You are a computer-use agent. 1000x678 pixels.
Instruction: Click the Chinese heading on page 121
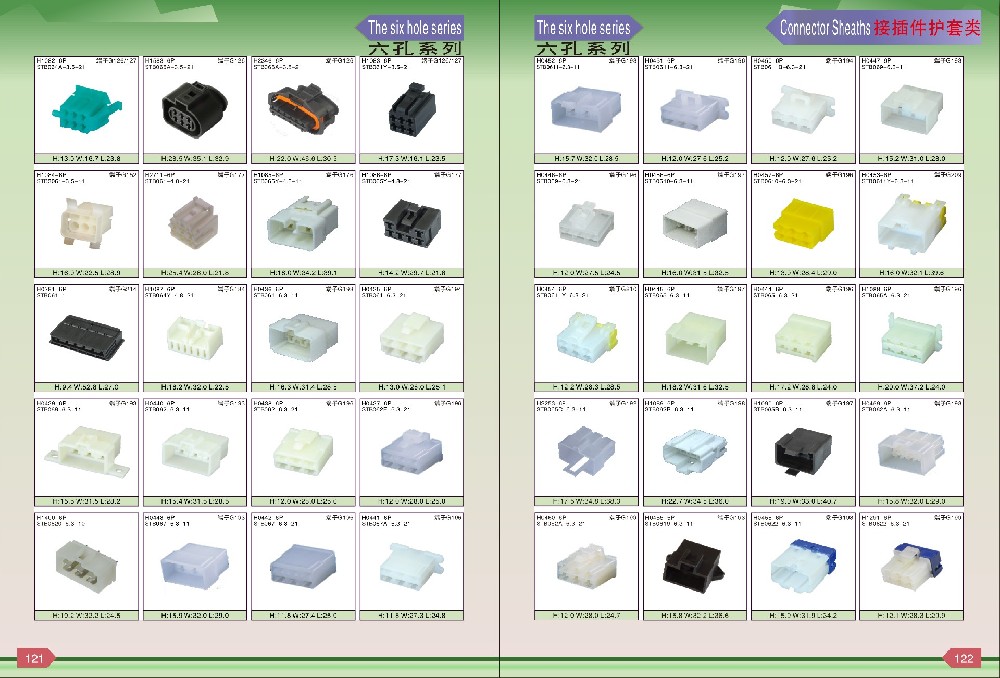point(415,49)
